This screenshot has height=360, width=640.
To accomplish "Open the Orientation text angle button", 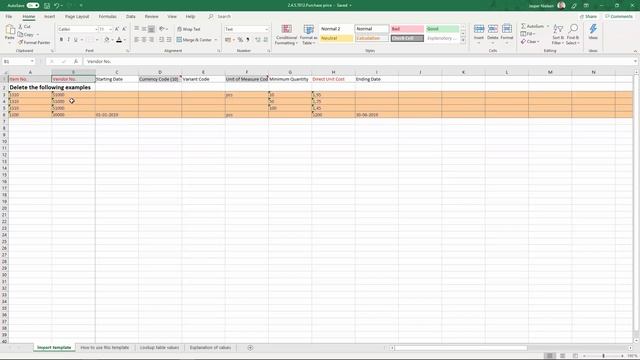I will click(162, 29).
